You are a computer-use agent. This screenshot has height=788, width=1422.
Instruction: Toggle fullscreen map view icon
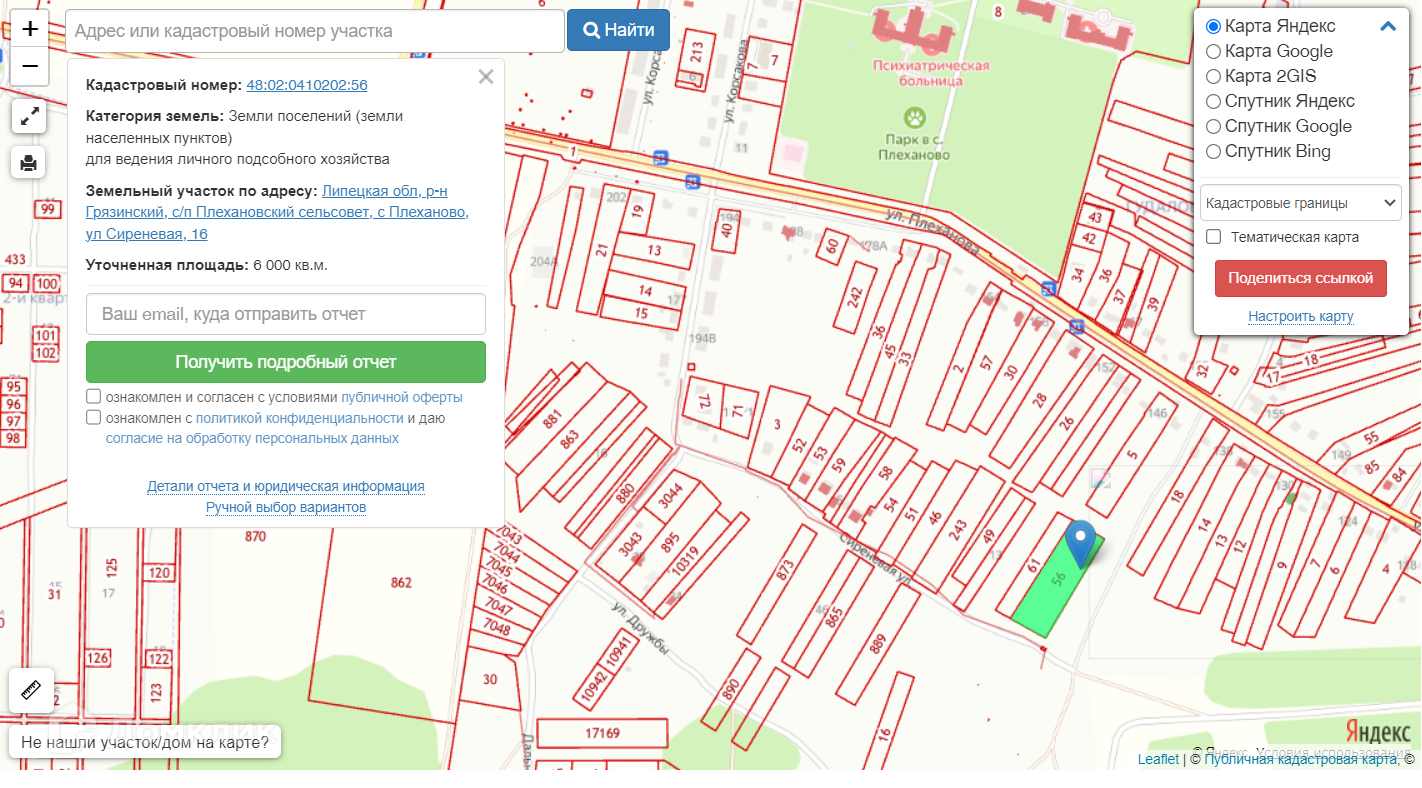(28, 117)
